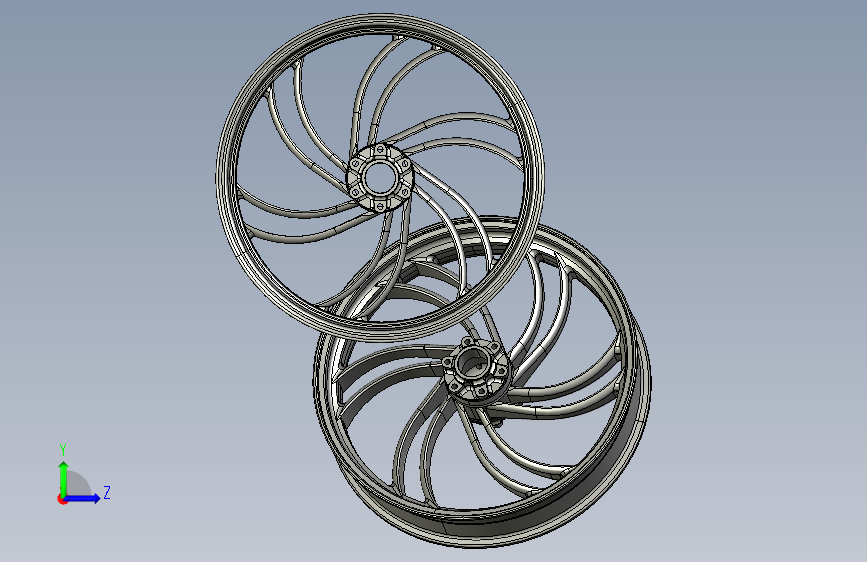Click the 'Y' label on the triad
The width and height of the screenshot is (867, 562).
click(x=63, y=449)
